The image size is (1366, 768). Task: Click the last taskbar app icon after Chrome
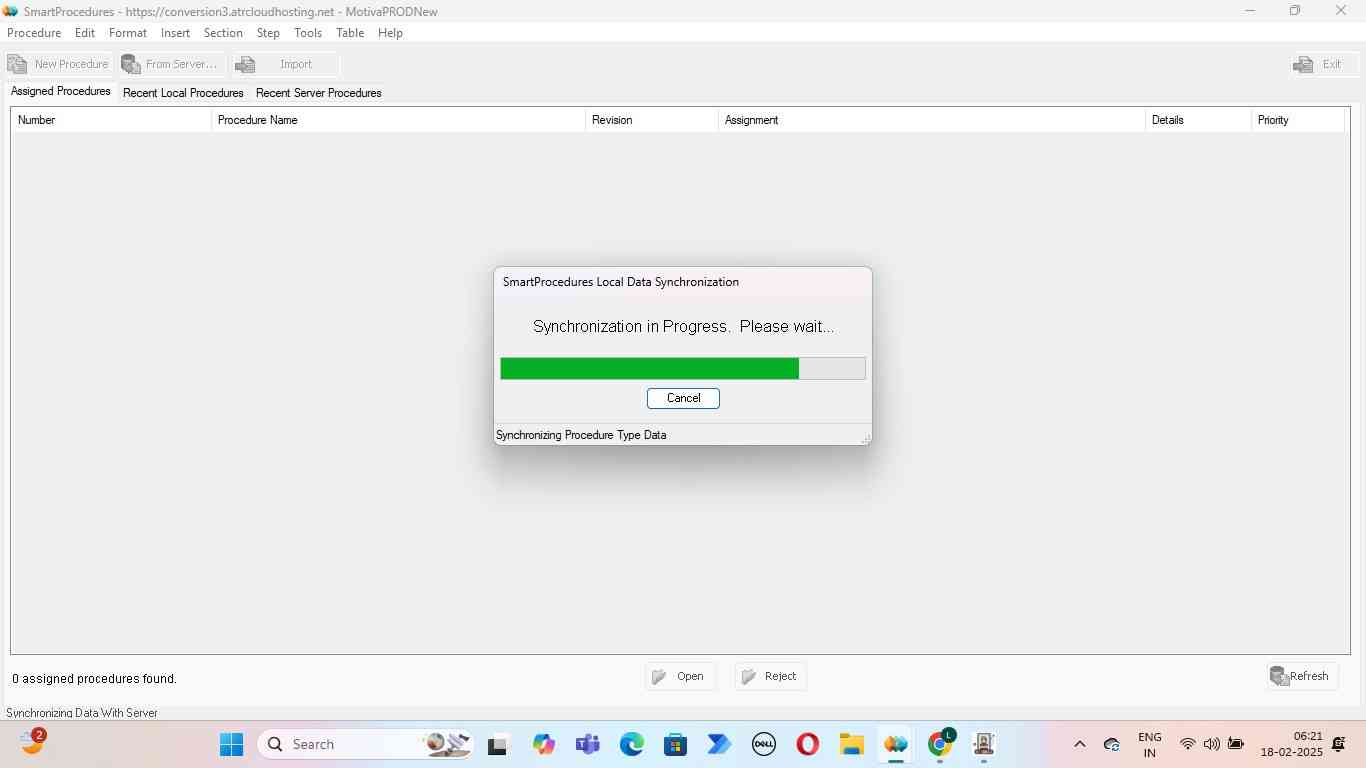click(983, 744)
